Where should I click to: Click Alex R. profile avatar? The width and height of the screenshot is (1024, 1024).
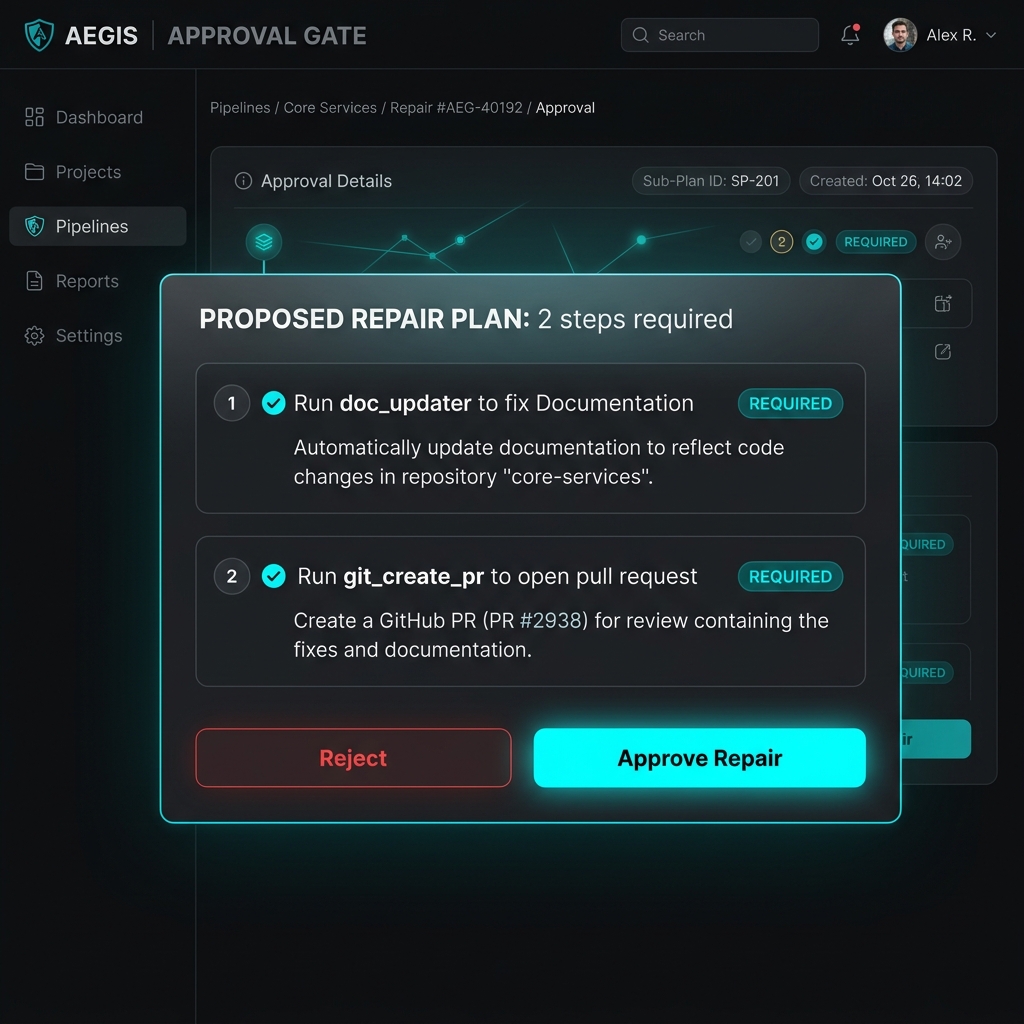pyautogui.click(x=900, y=35)
